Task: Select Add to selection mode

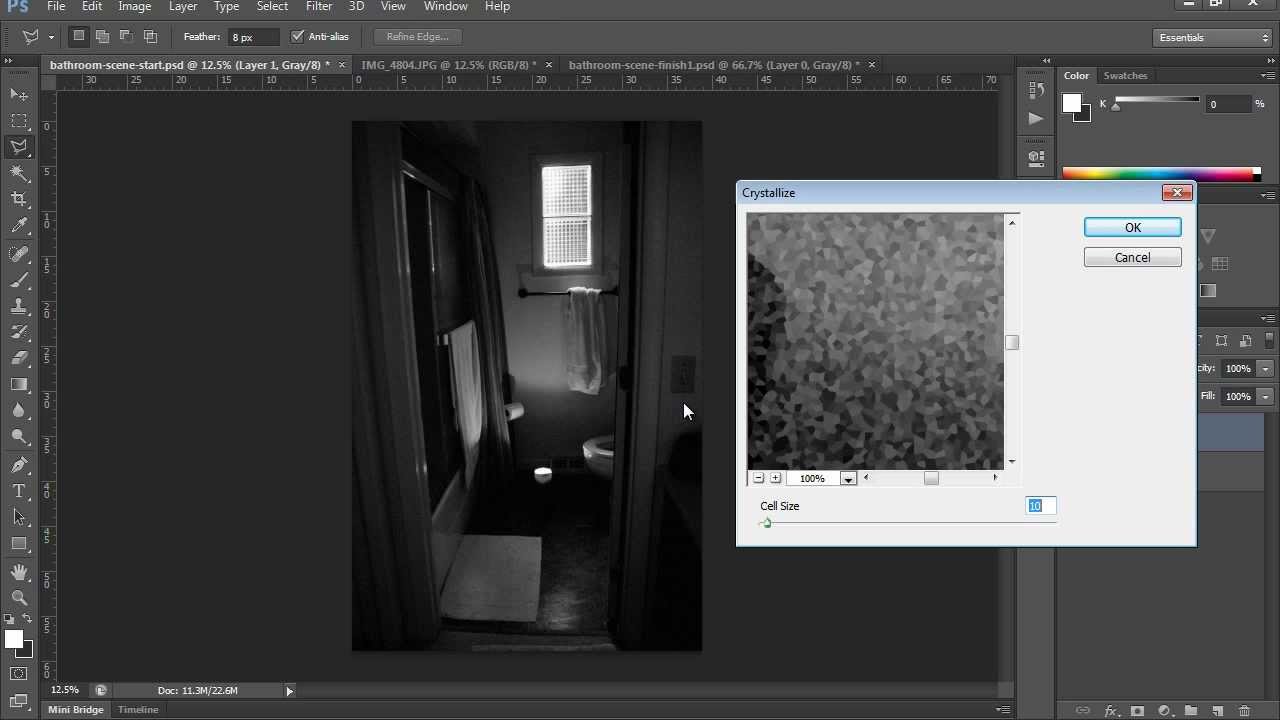Action: [x=102, y=37]
